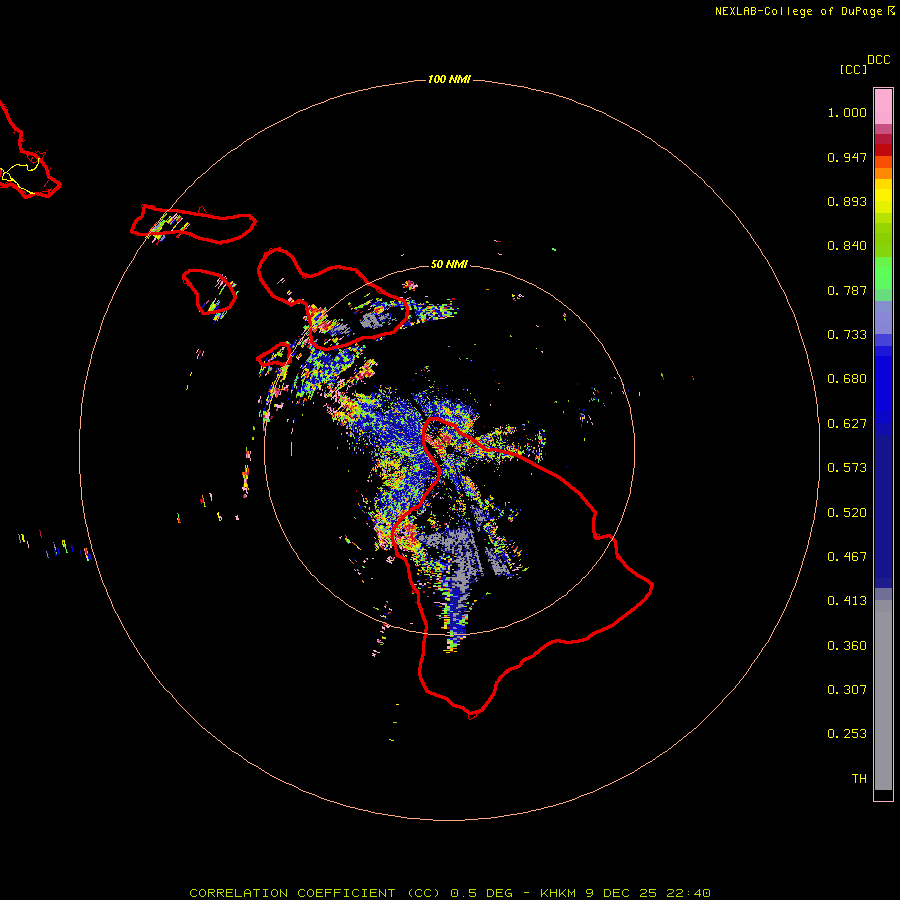900x900 pixels.
Task: Click the TH threshold label on scale
Action: (859, 779)
